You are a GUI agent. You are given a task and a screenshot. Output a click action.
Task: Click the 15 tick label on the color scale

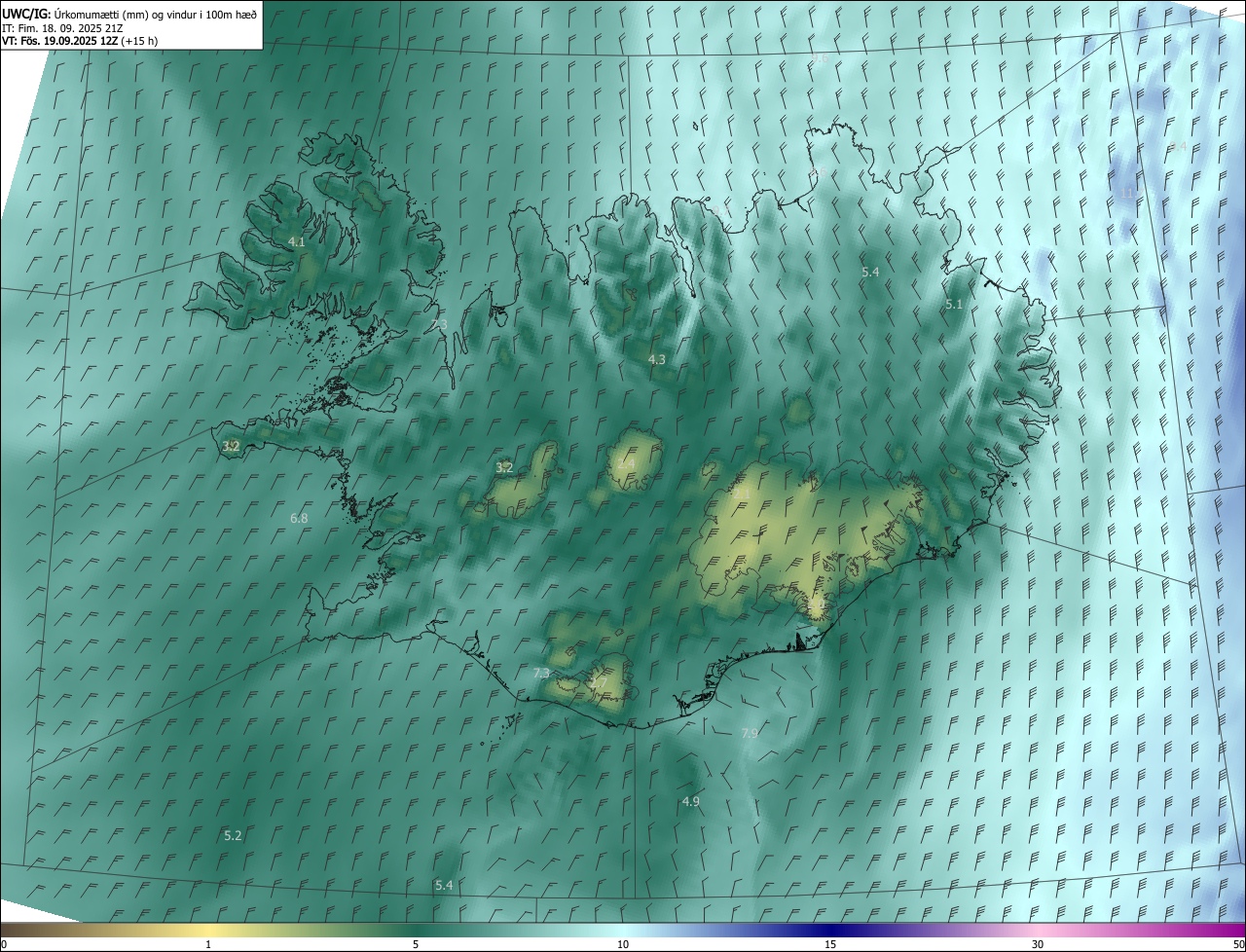tap(830, 945)
